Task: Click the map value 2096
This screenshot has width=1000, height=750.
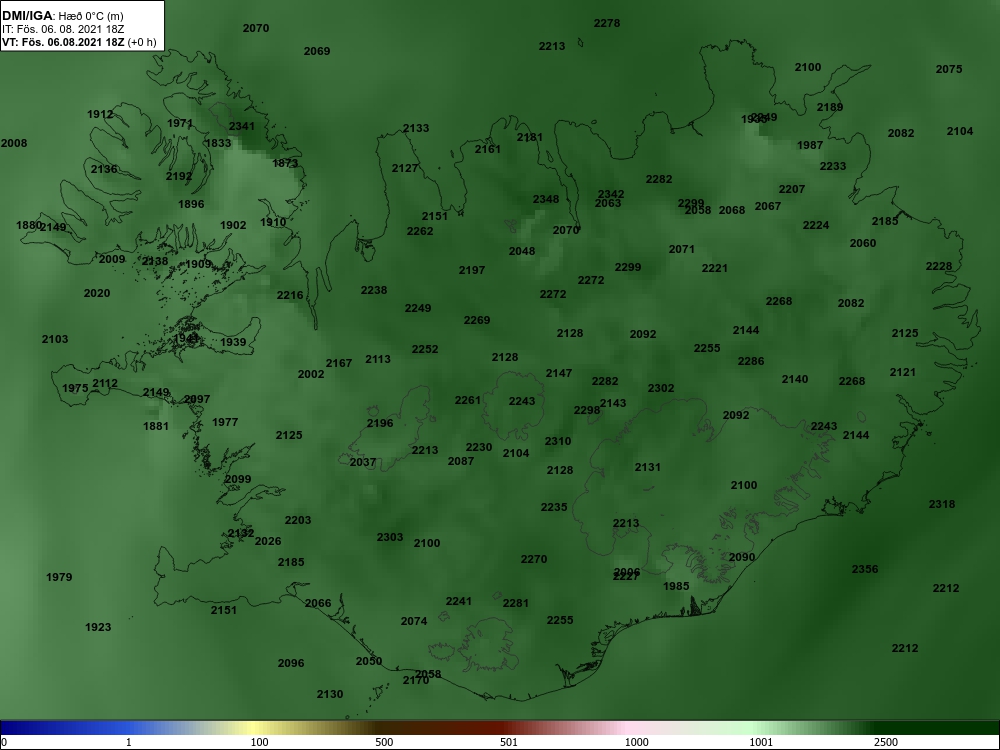Action: (x=291, y=663)
